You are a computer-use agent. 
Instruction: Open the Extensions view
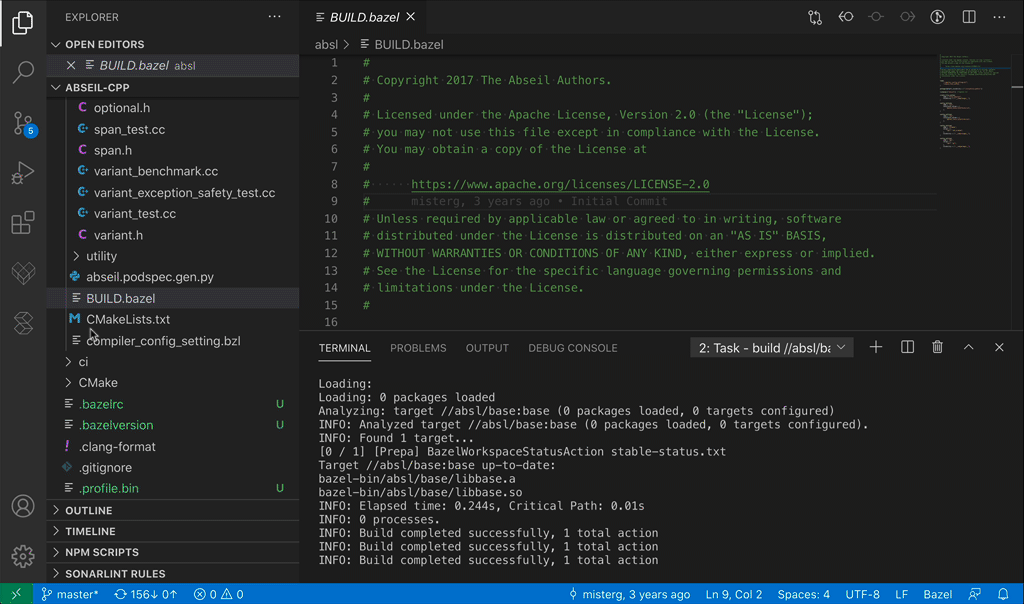[x=23, y=223]
